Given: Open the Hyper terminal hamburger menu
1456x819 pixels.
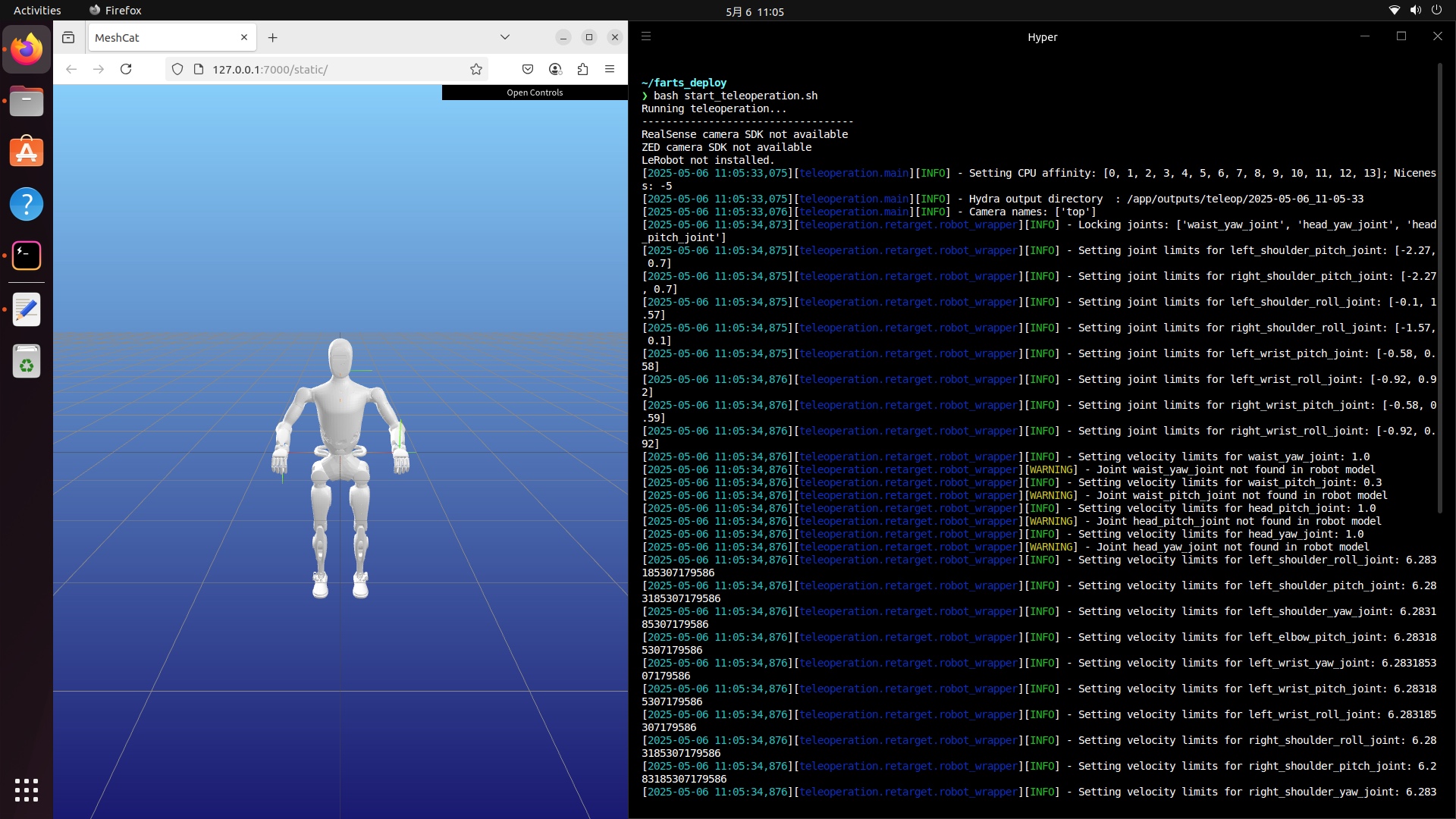Looking at the screenshot, I should [646, 36].
